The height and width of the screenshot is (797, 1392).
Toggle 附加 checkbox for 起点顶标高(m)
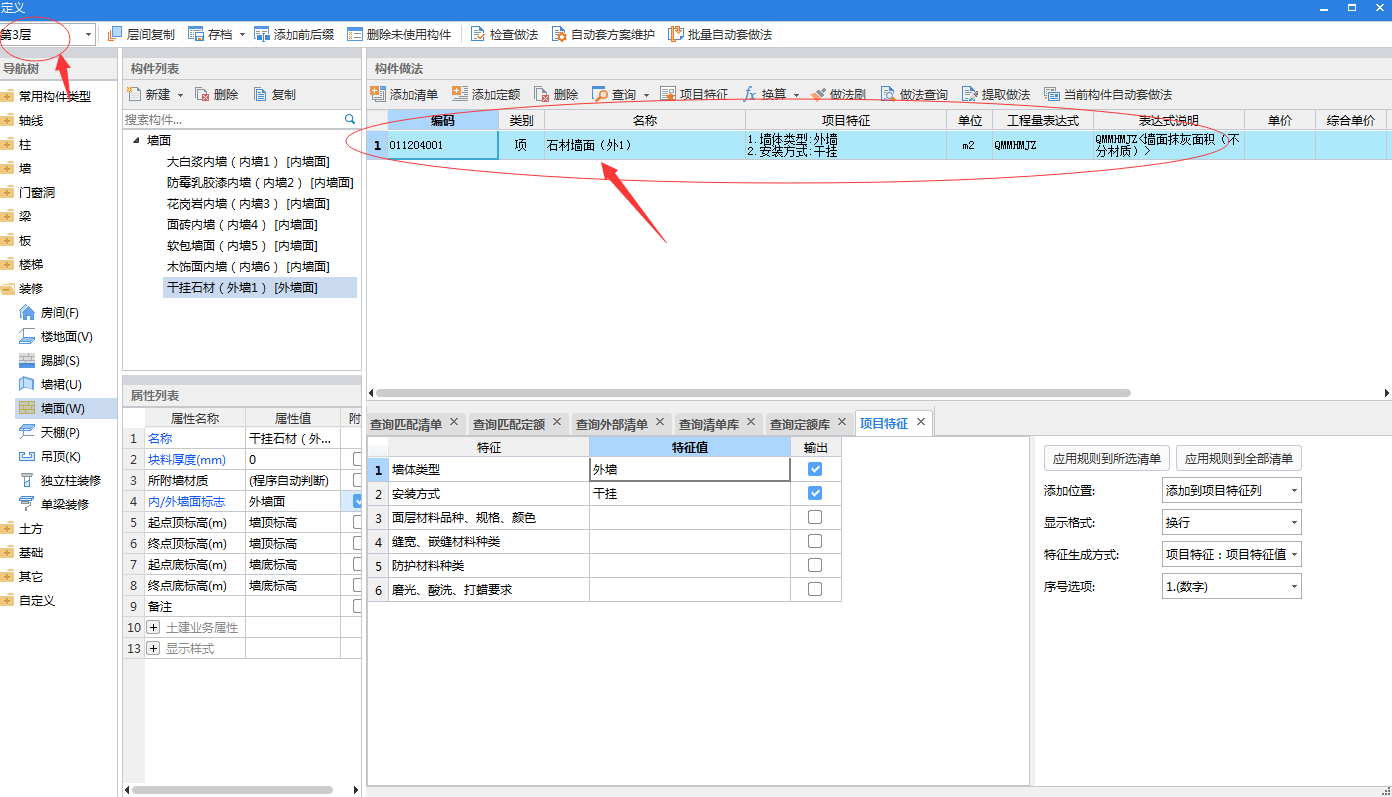click(x=357, y=522)
